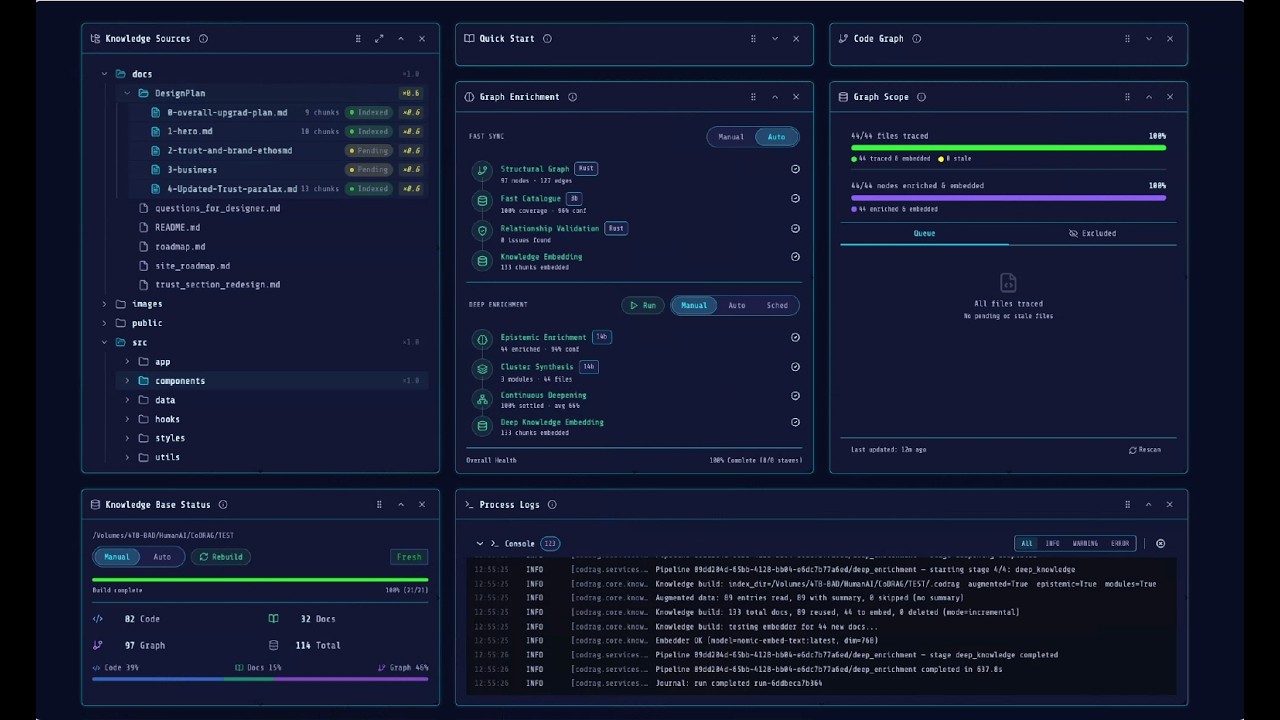
Task: Filter process logs by INFO
Action: (1053, 544)
